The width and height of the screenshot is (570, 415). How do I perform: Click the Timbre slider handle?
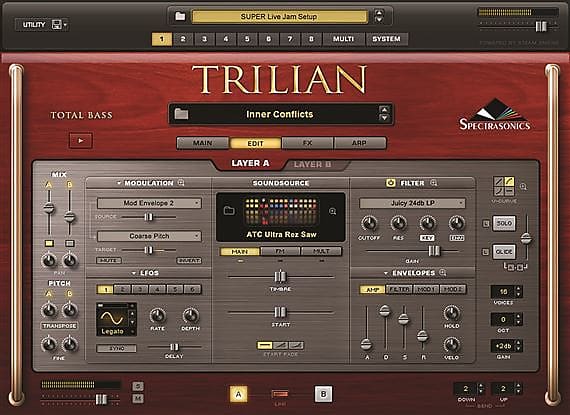(280, 277)
